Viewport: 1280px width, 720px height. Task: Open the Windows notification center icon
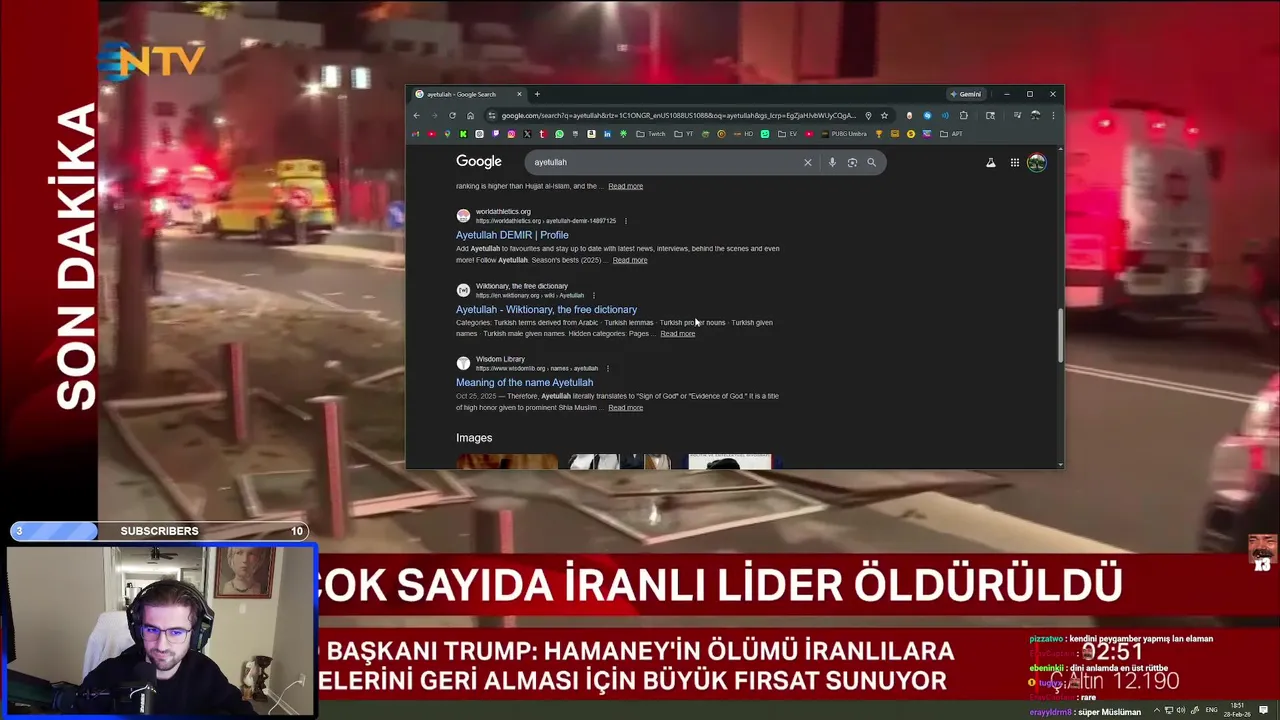[1264, 710]
